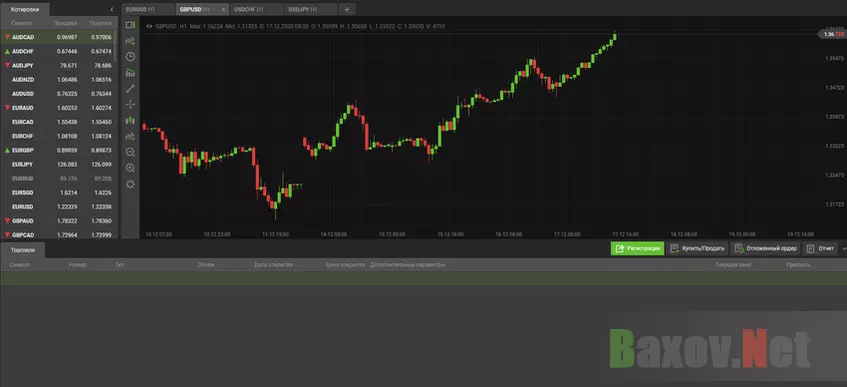Viewport: 847px width, 387px height.
Task: Select the EURGBP row in quotes list
Action: pyautogui.click(x=58, y=150)
